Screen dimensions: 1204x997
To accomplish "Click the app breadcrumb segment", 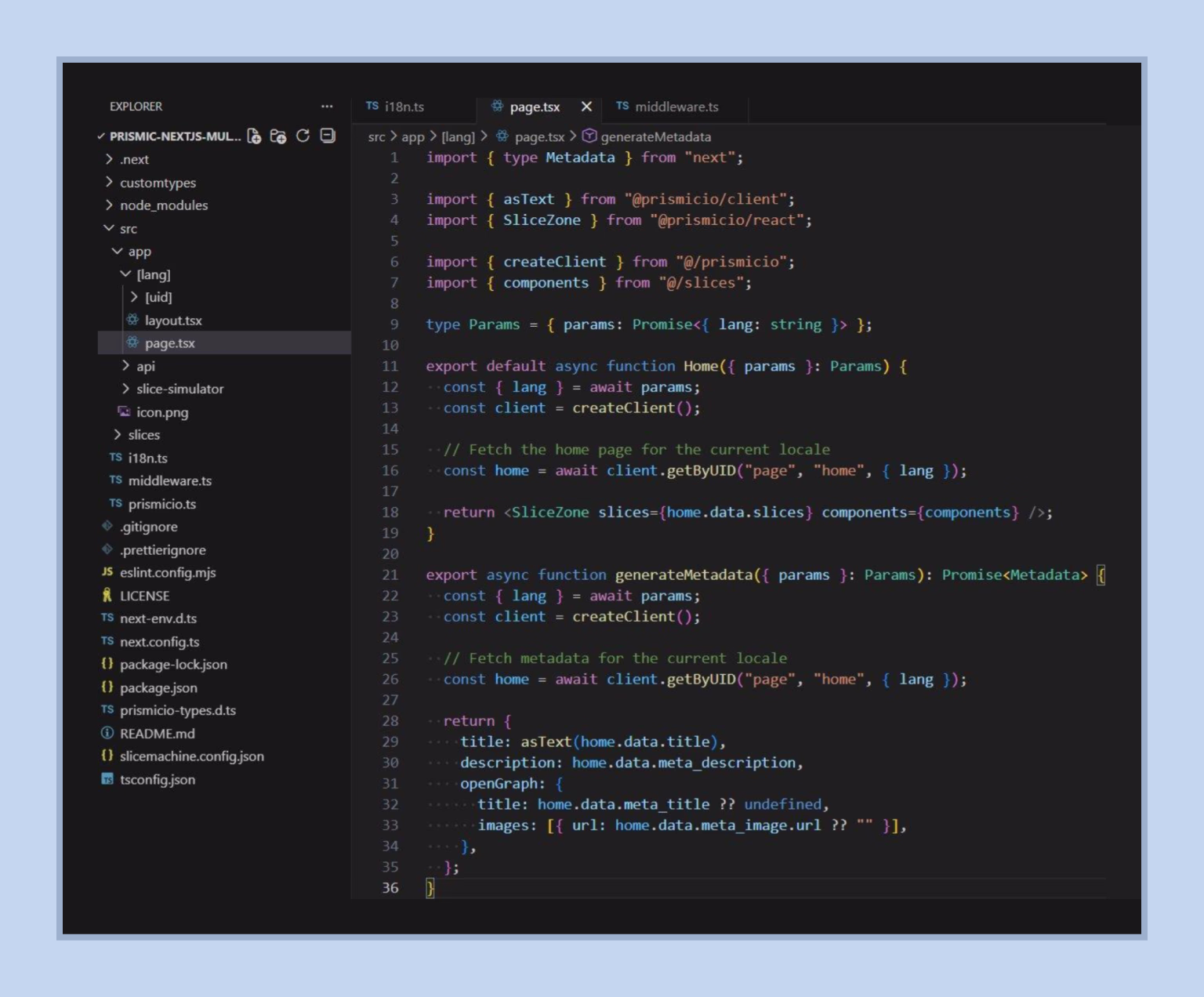I will [413, 137].
